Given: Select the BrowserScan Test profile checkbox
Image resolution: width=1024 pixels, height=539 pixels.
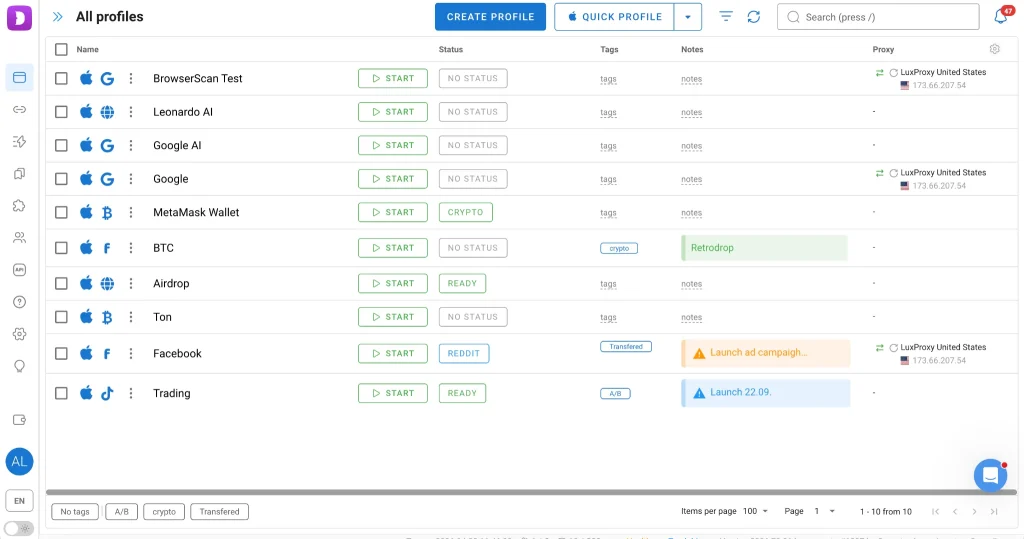Looking at the screenshot, I should pyautogui.click(x=62, y=78).
